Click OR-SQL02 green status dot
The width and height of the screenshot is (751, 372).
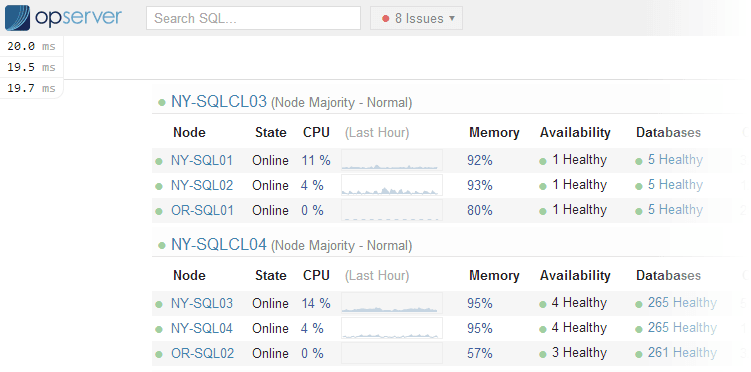(159, 355)
